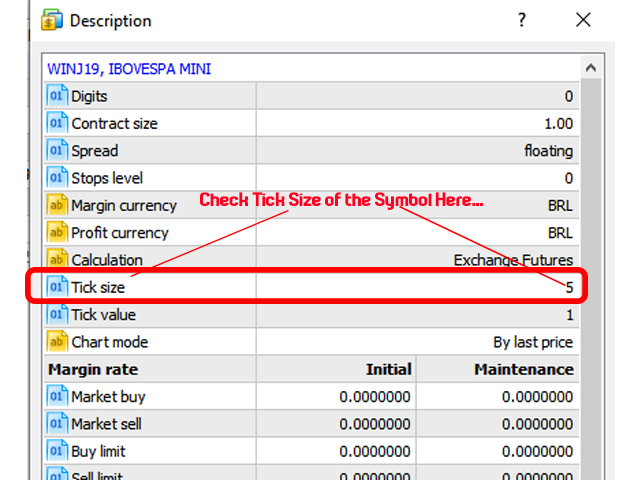The image size is (640, 480).
Task: Click the Margin currency text icon
Action: pos(57,205)
